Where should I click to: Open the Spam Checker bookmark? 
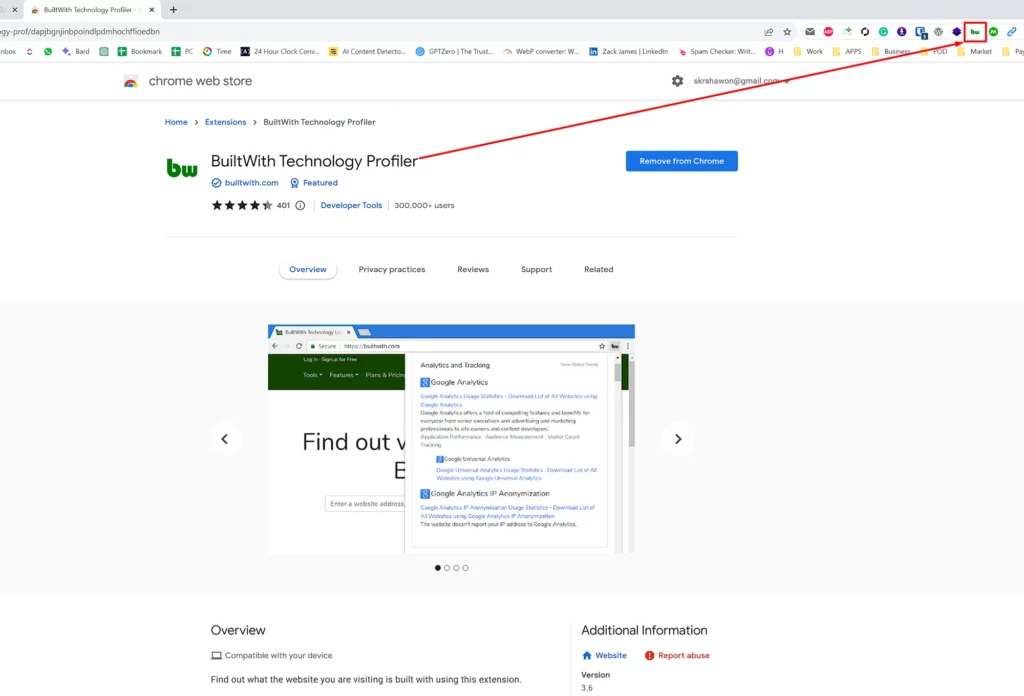[x=716, y=51]
